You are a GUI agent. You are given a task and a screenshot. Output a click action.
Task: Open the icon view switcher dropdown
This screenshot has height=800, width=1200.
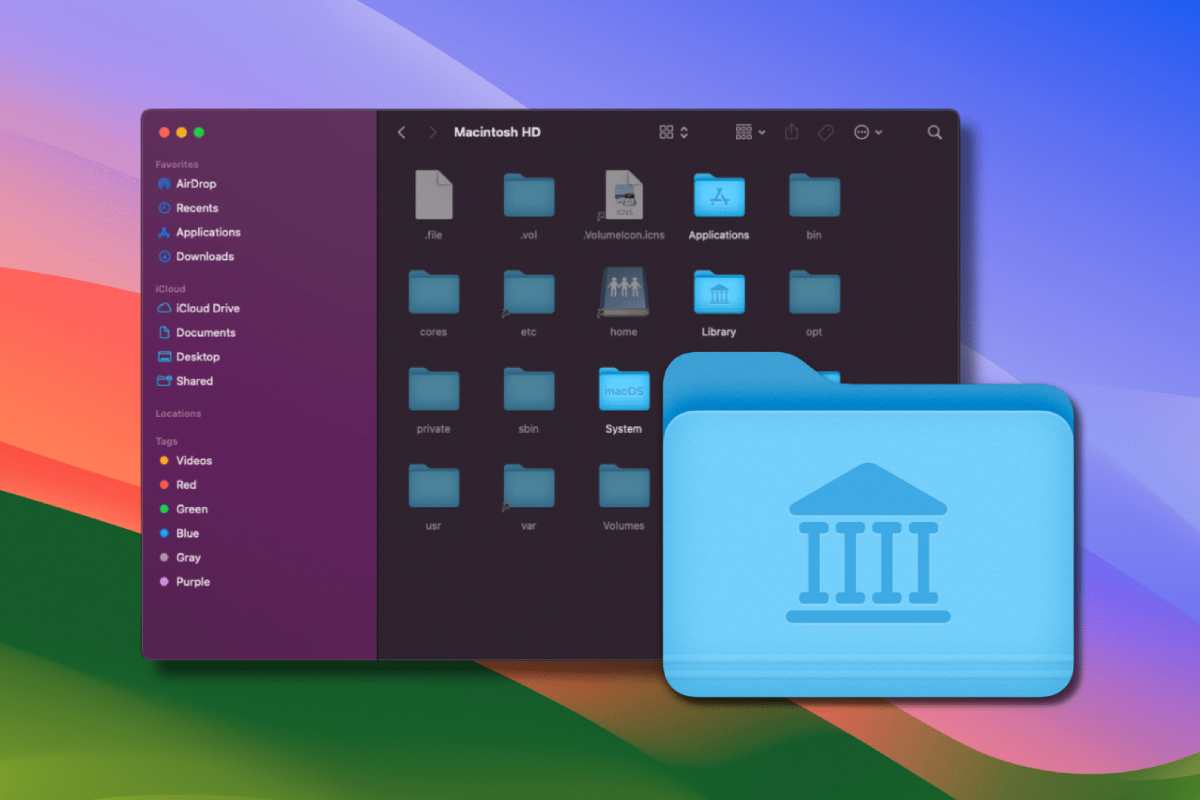point(673,132)
